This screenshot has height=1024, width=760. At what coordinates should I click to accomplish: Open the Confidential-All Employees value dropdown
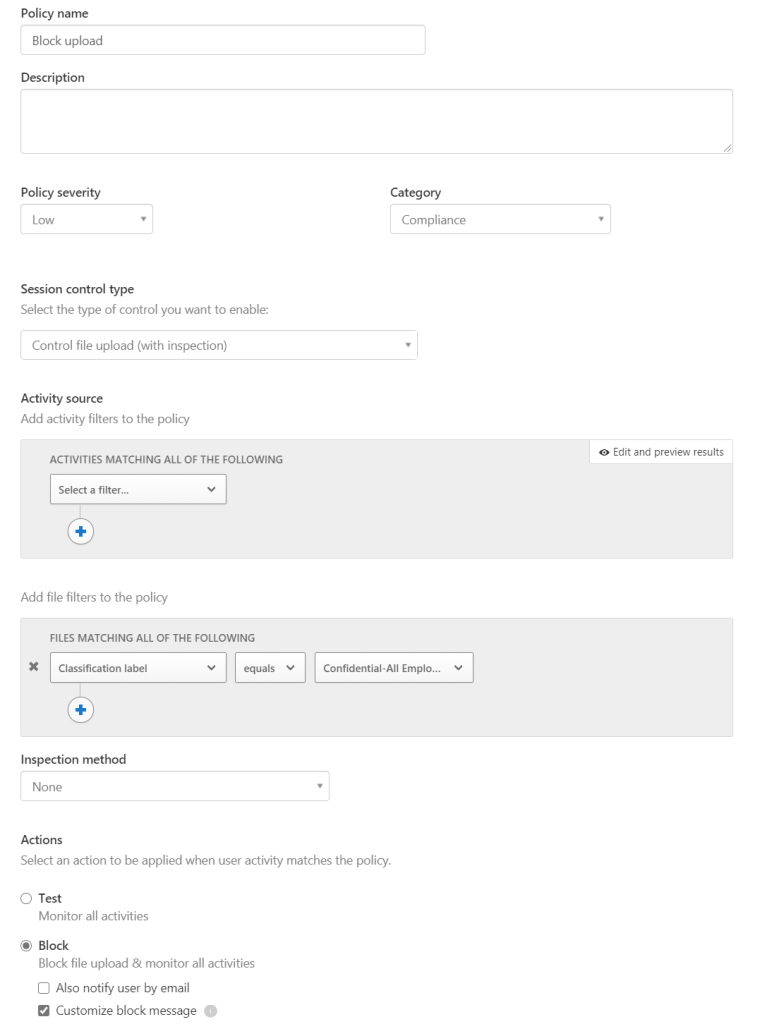(x=394, y=668)
